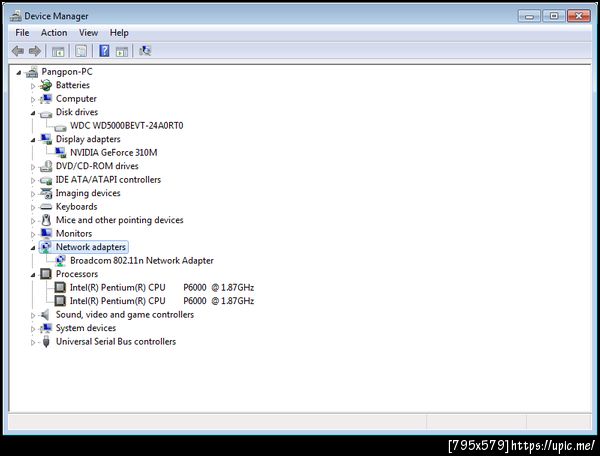The width and height of the screenshot is (600, 456).
Task: Expand the System devices category
Action: click(x=33, y=329)
